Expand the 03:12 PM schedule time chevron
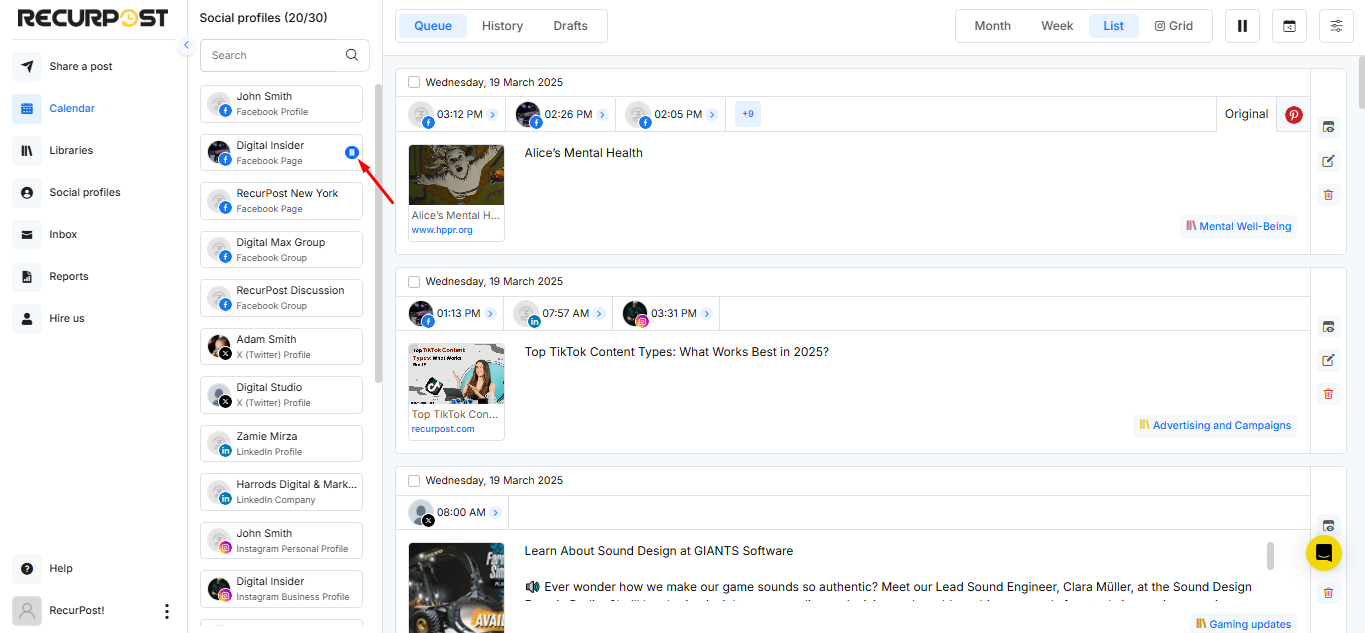Image resolution: width=1365 pixels, height=633 pixels. [x=492, y=115]
